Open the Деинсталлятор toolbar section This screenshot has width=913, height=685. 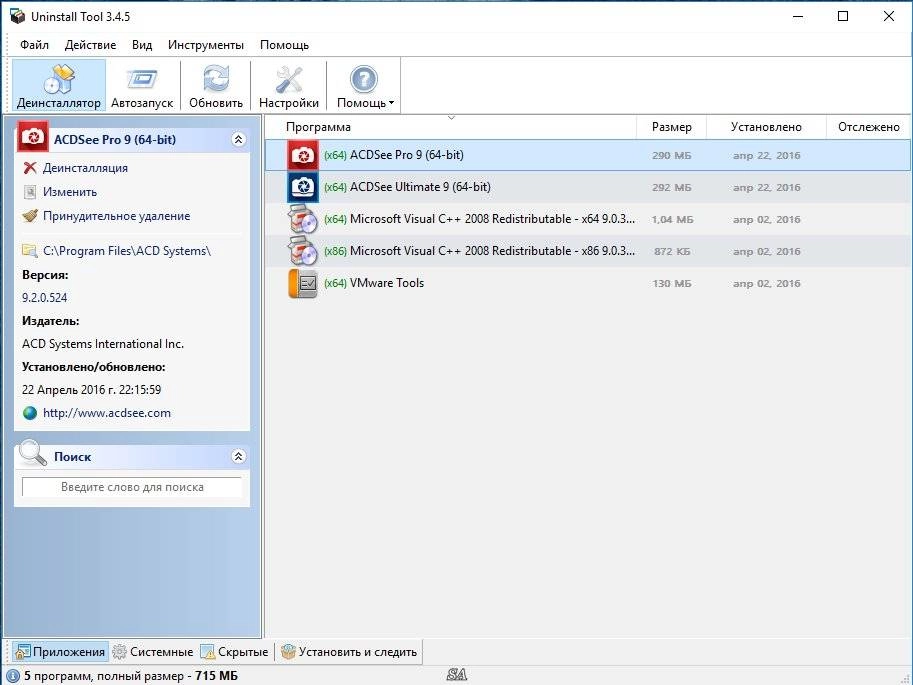pyautogui.click(x=59, y=86)
